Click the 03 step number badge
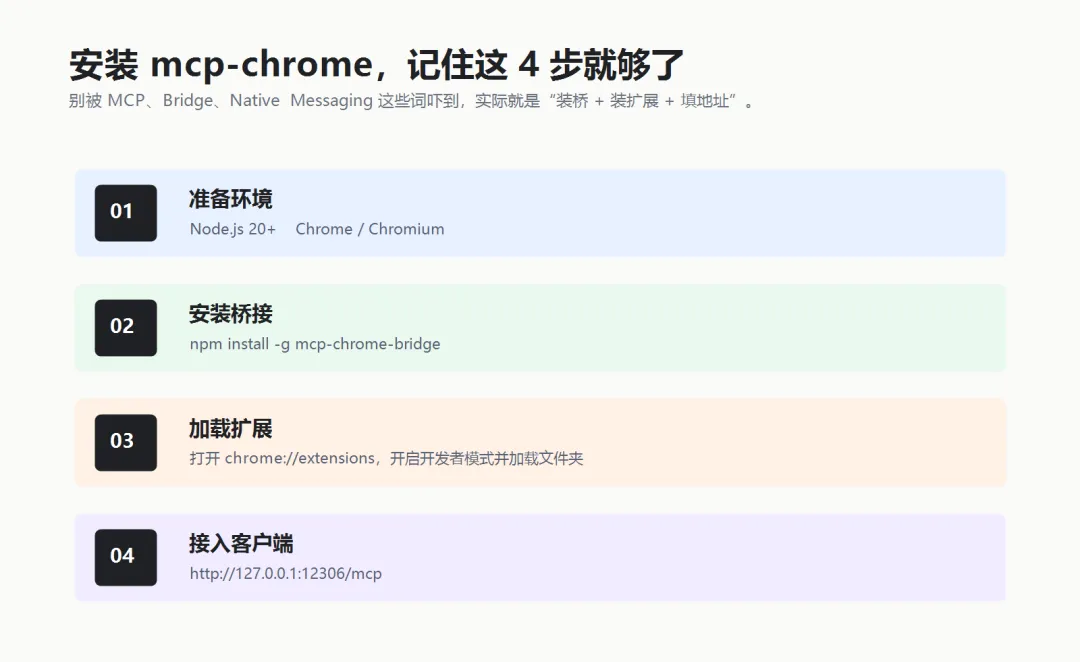 point(125,443)
